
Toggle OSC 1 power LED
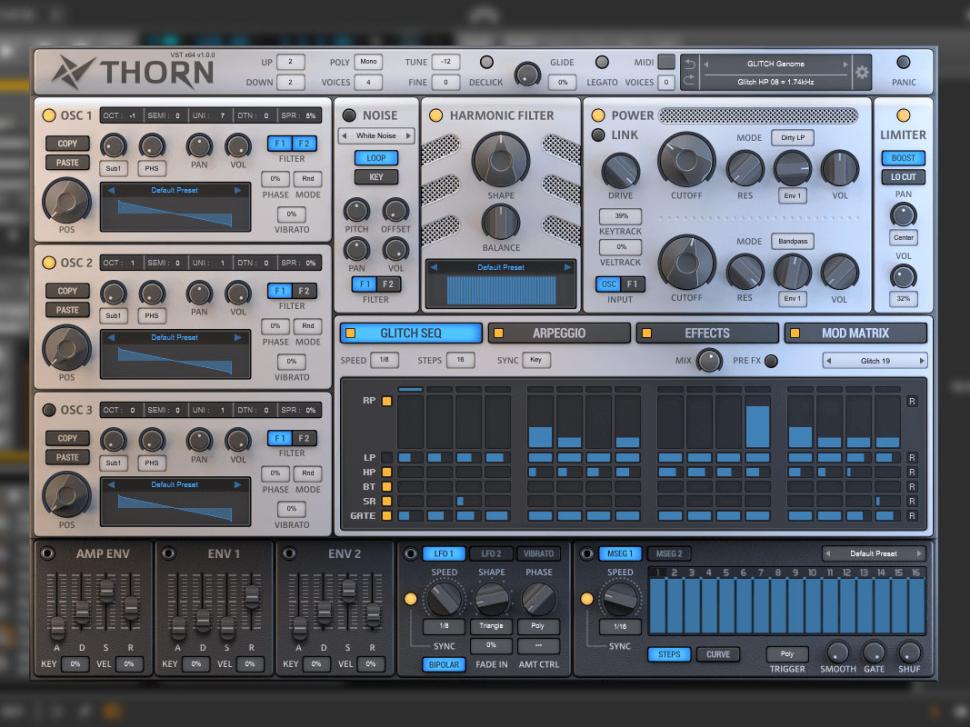click(48, 115)
